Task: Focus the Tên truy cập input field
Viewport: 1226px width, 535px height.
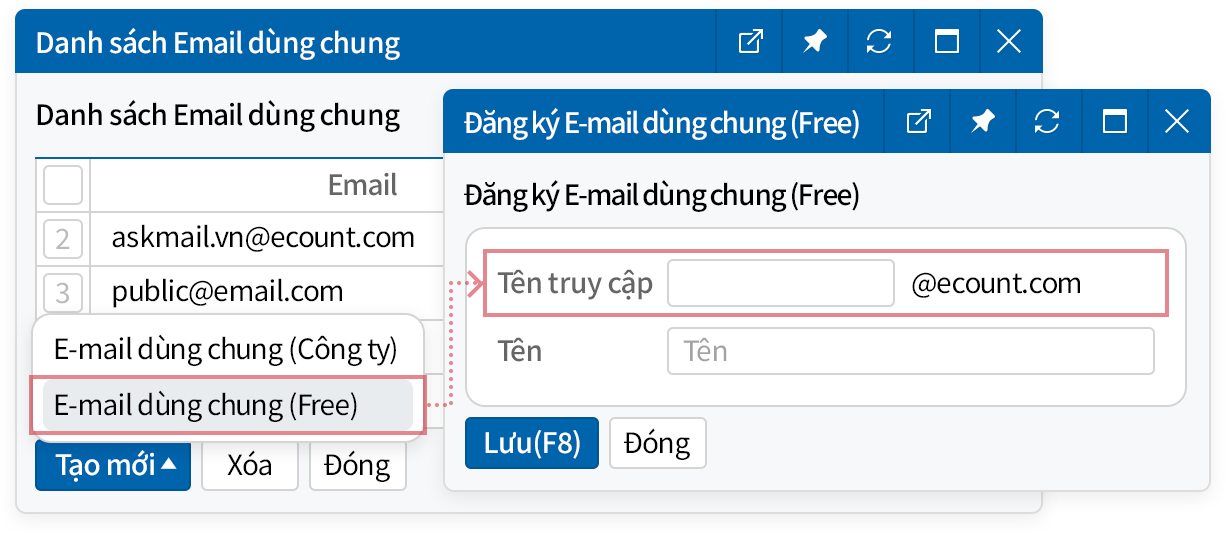Action: coord(780,283)
